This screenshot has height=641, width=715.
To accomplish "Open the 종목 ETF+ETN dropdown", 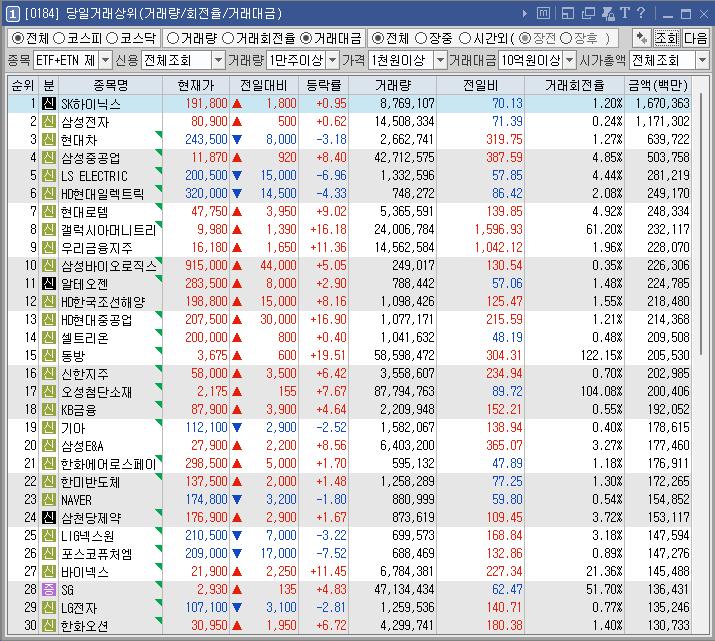I will pos(105,60).
